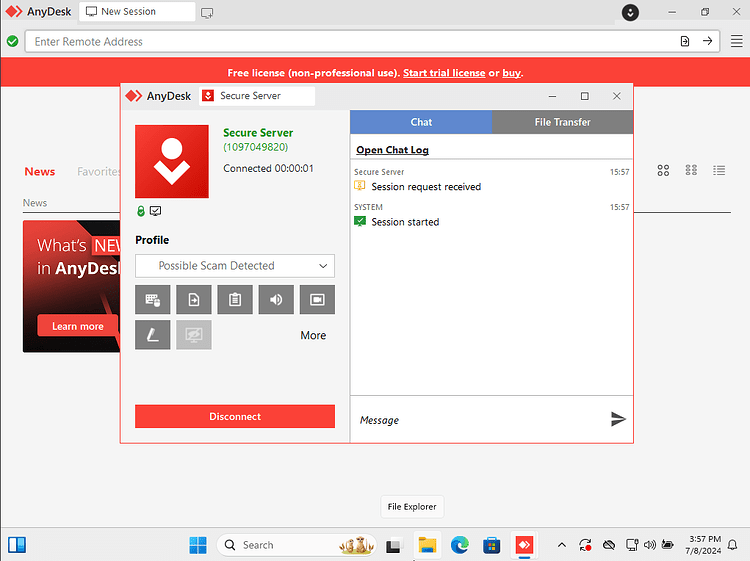Toggle the drawing pen permission icon
750x561 pixels.
(x=153, y=335)
